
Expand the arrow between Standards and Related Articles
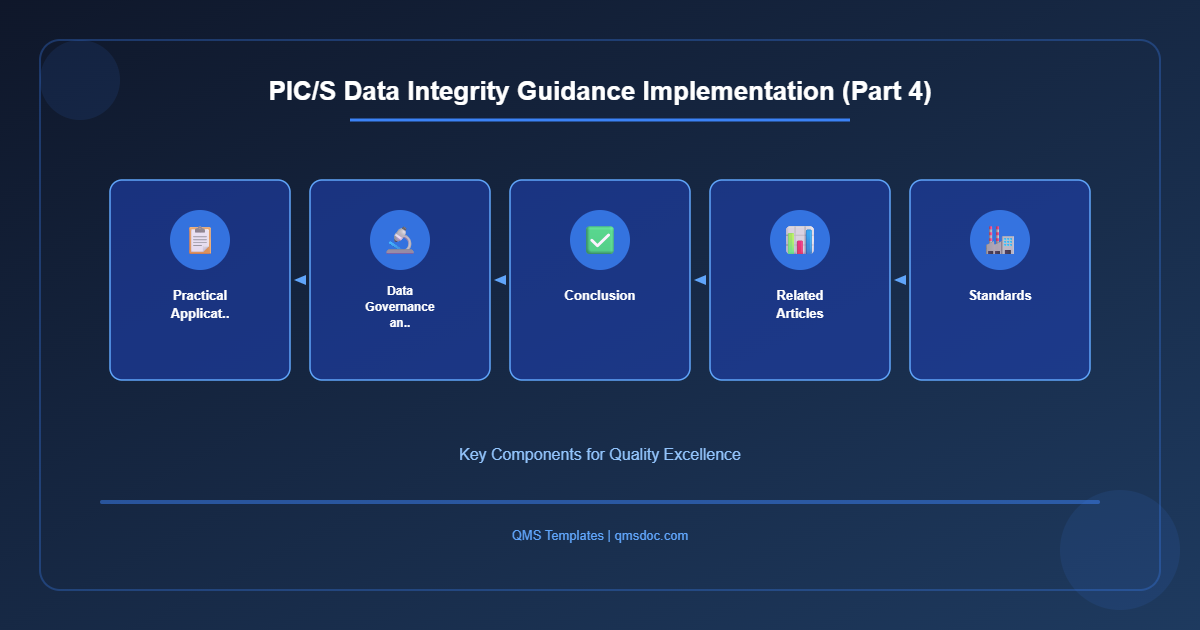pos(899,280)
